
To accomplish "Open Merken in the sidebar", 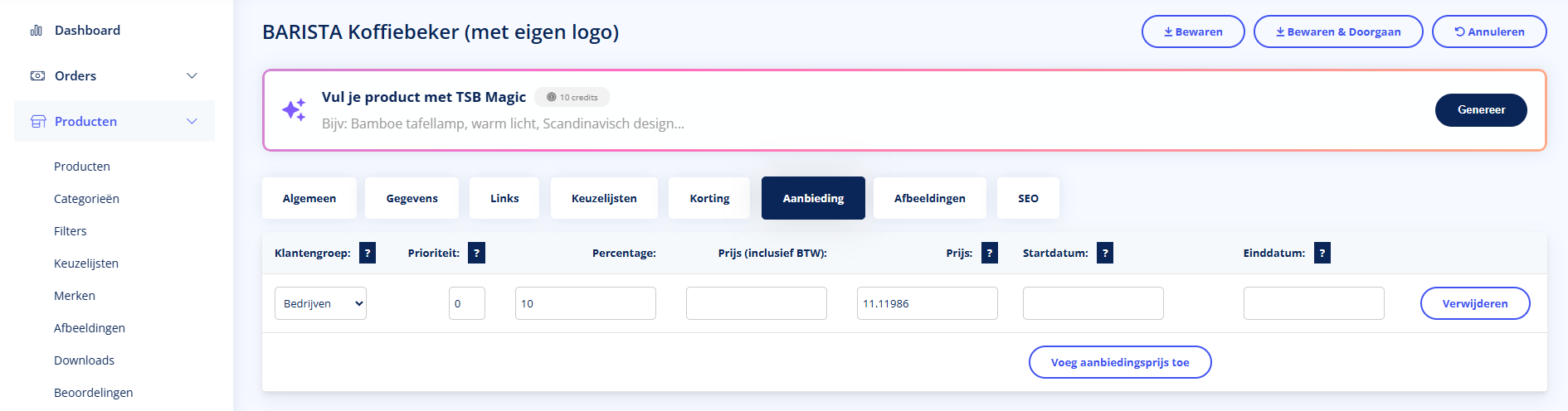I will click(75, 296).
